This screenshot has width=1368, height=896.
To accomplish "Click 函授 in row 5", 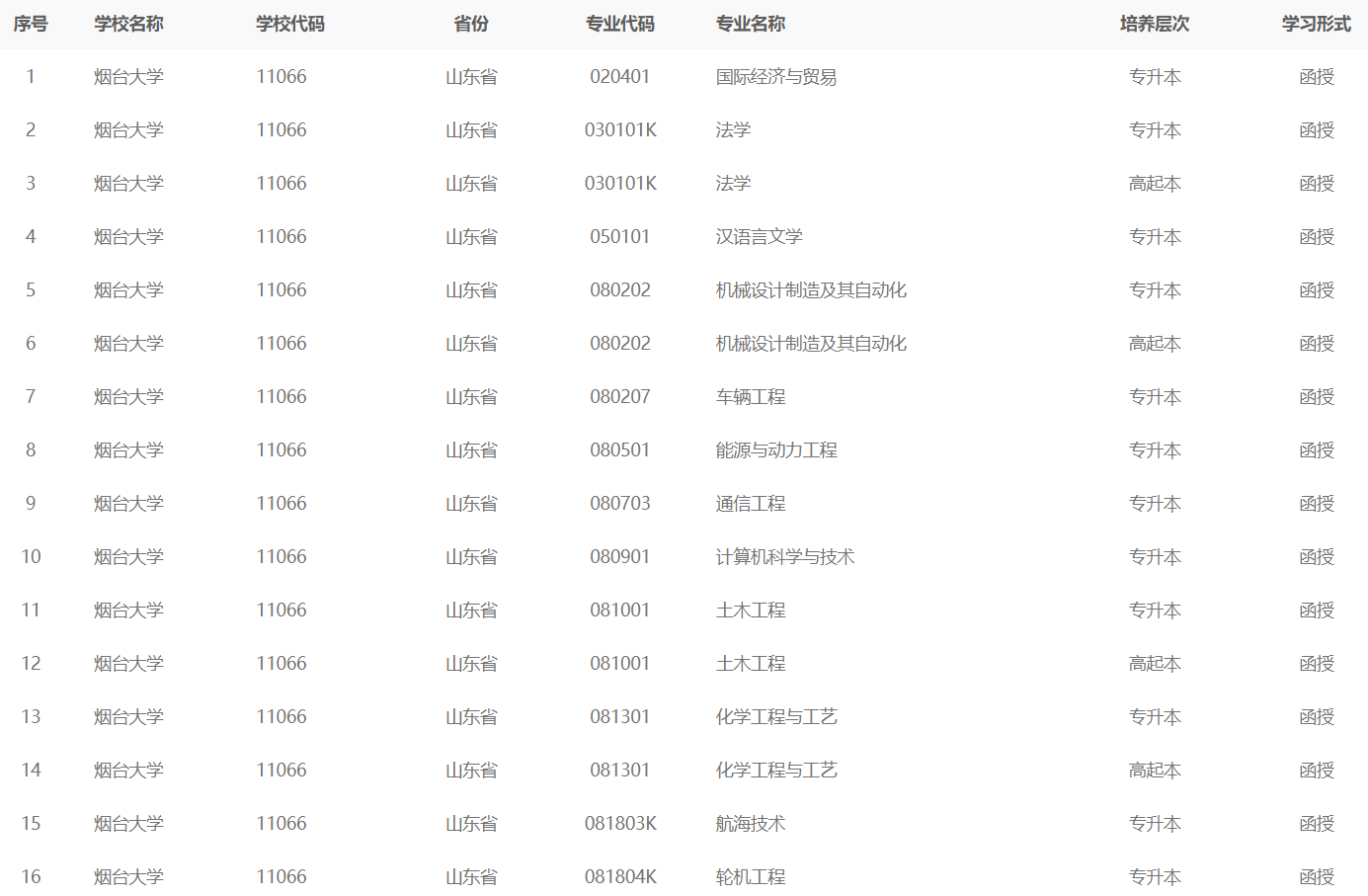I will [1317, 290].
